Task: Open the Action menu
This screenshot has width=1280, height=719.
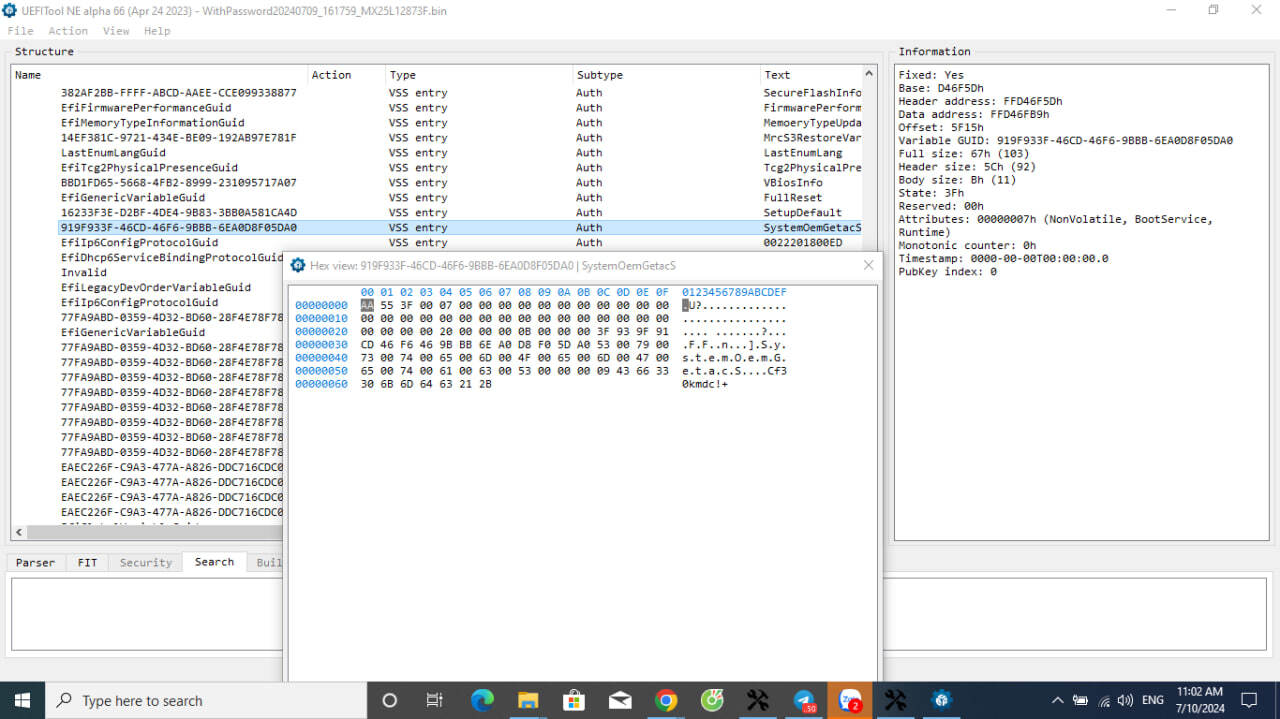Action: coord(68,31)
